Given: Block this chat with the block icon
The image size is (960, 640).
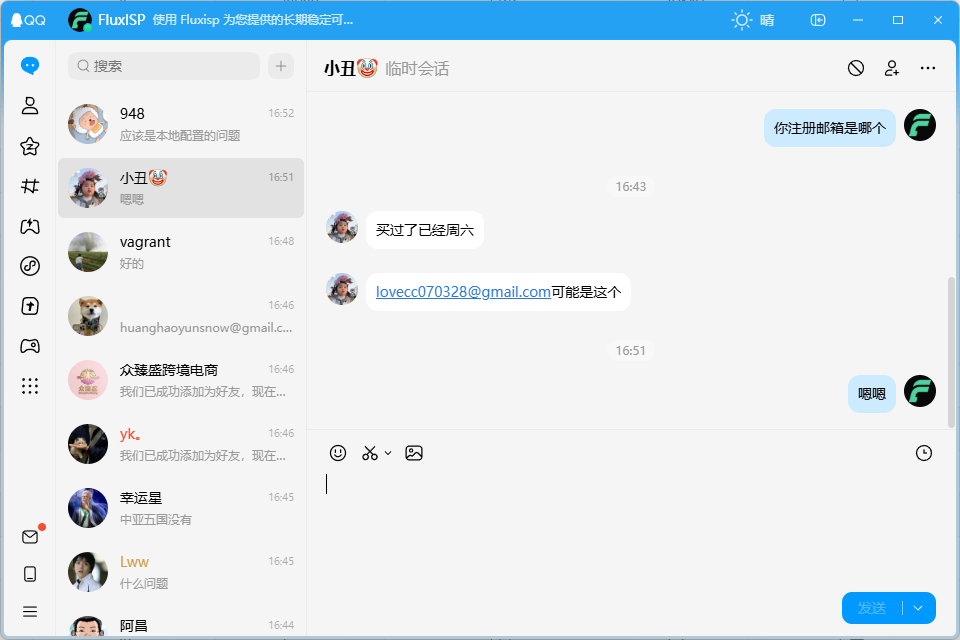Looking at the screenshot, I should click(856, 68).
